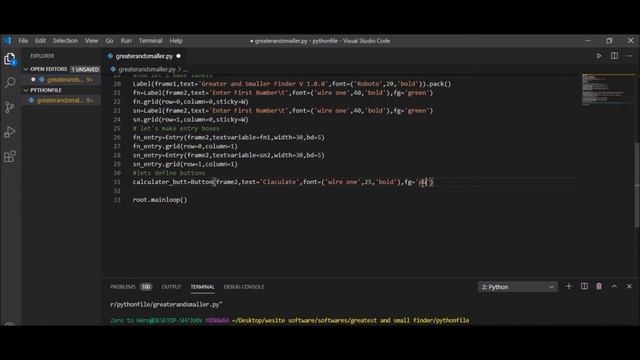Click unsaved dot on greaterandsmaller.py tab

178,56
